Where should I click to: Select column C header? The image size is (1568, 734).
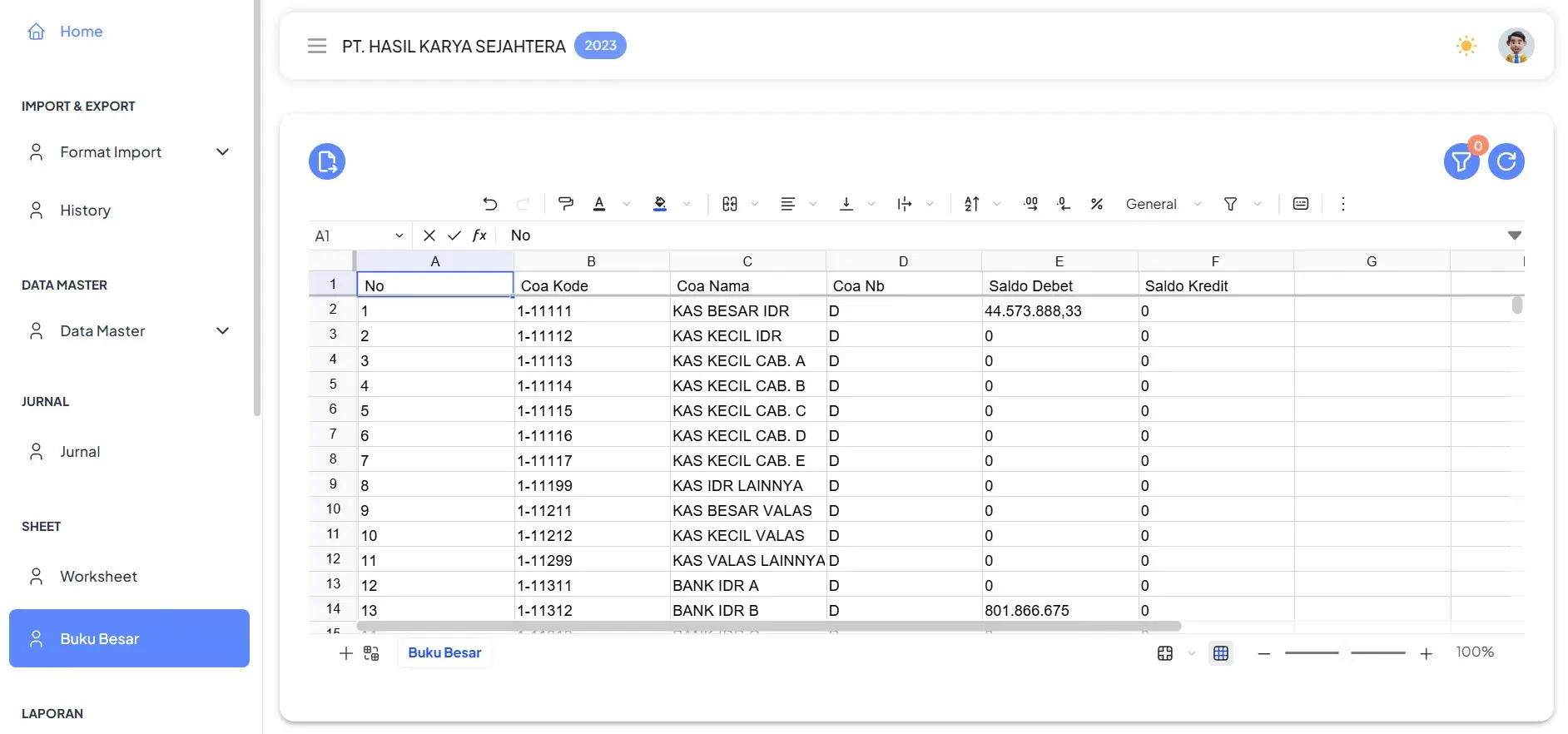click(747, 261)
